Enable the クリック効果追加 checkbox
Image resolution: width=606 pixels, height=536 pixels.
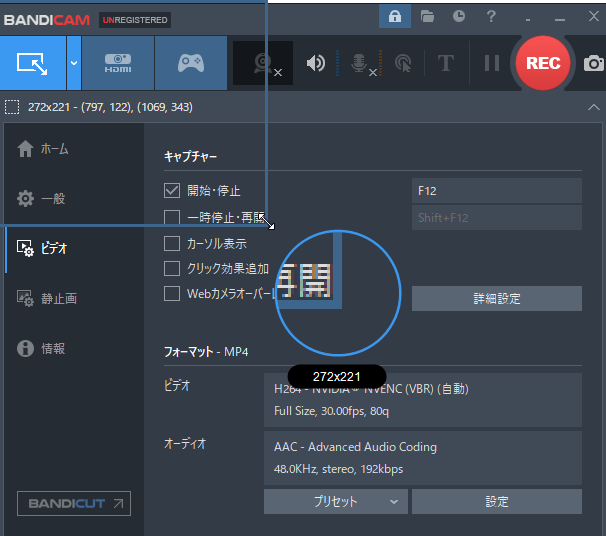172,269
